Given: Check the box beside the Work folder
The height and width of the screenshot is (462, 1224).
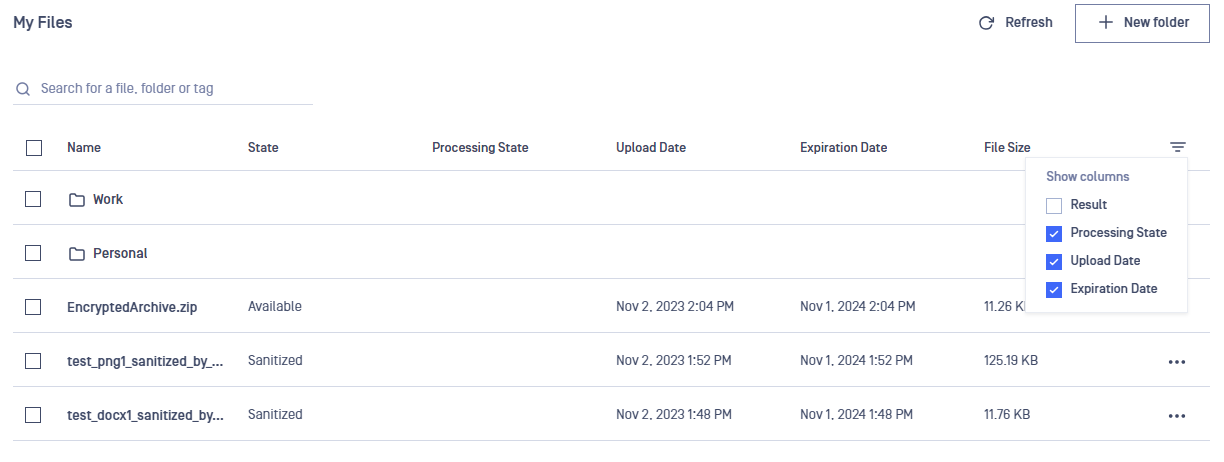Looking at the screenshot, I should (33, 198).
